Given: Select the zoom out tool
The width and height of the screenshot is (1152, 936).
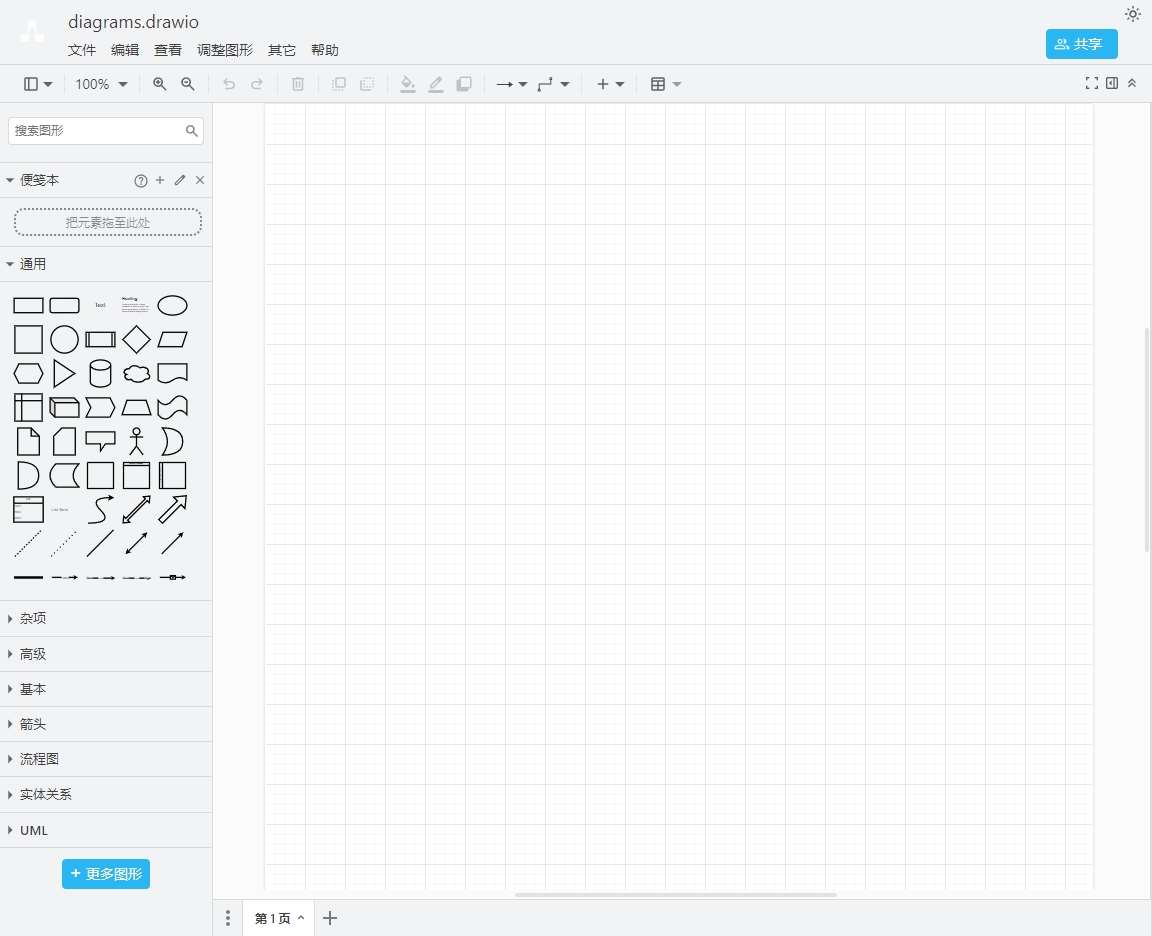Looking at the screenshot, I should 188,84.
